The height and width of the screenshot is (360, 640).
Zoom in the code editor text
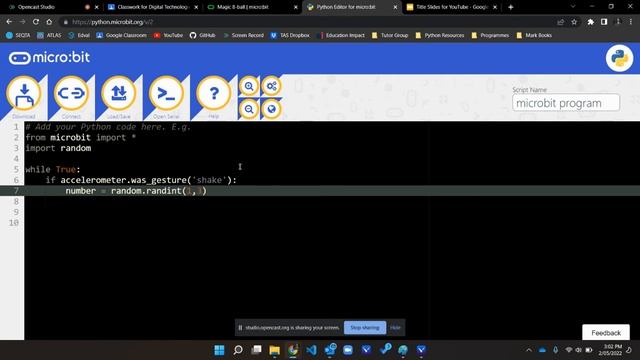pyautogui.click(x=249, y=86)
